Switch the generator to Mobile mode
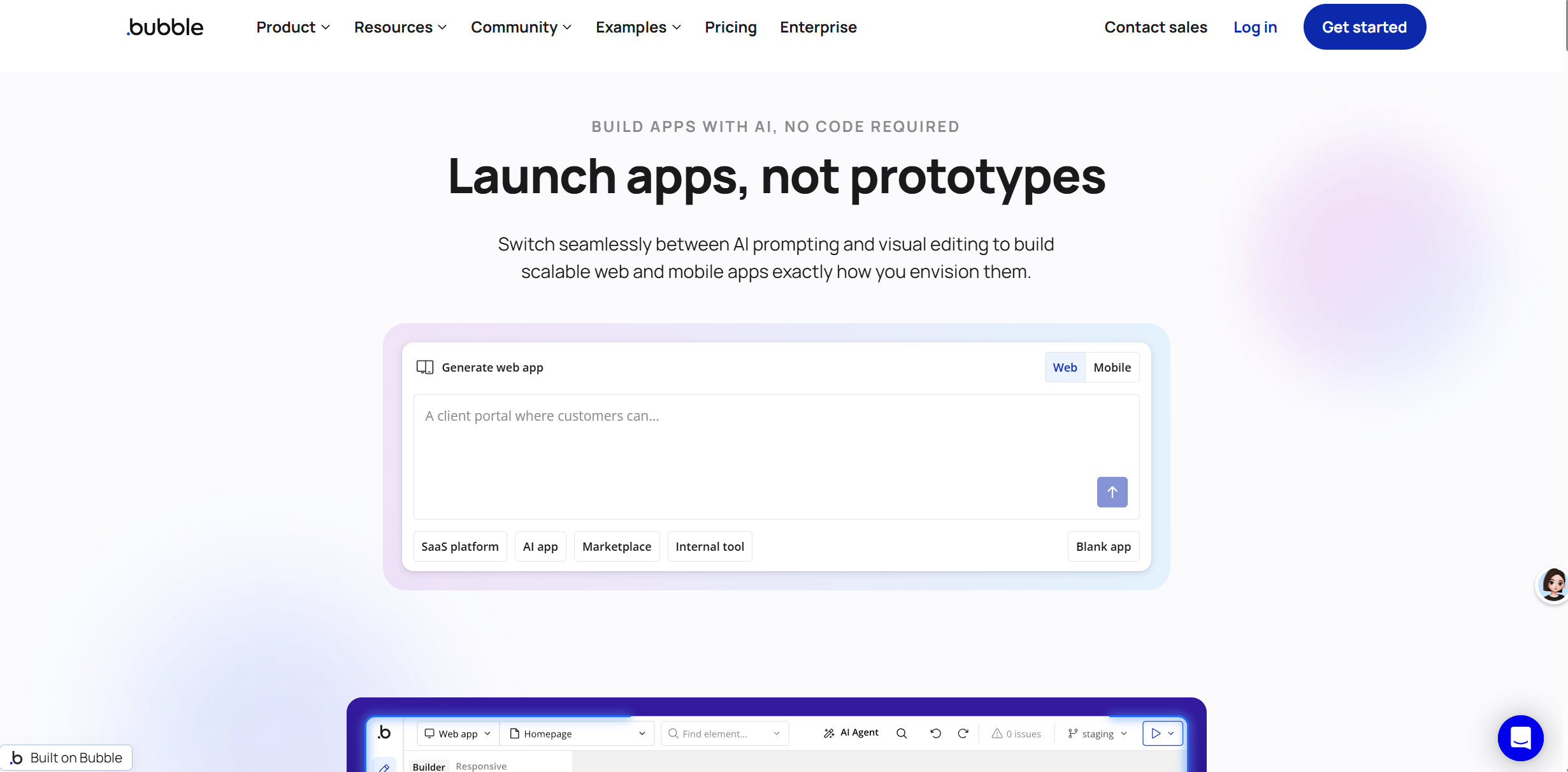Viewport: 1568px width, 772px height. (x=1112, y=367)
